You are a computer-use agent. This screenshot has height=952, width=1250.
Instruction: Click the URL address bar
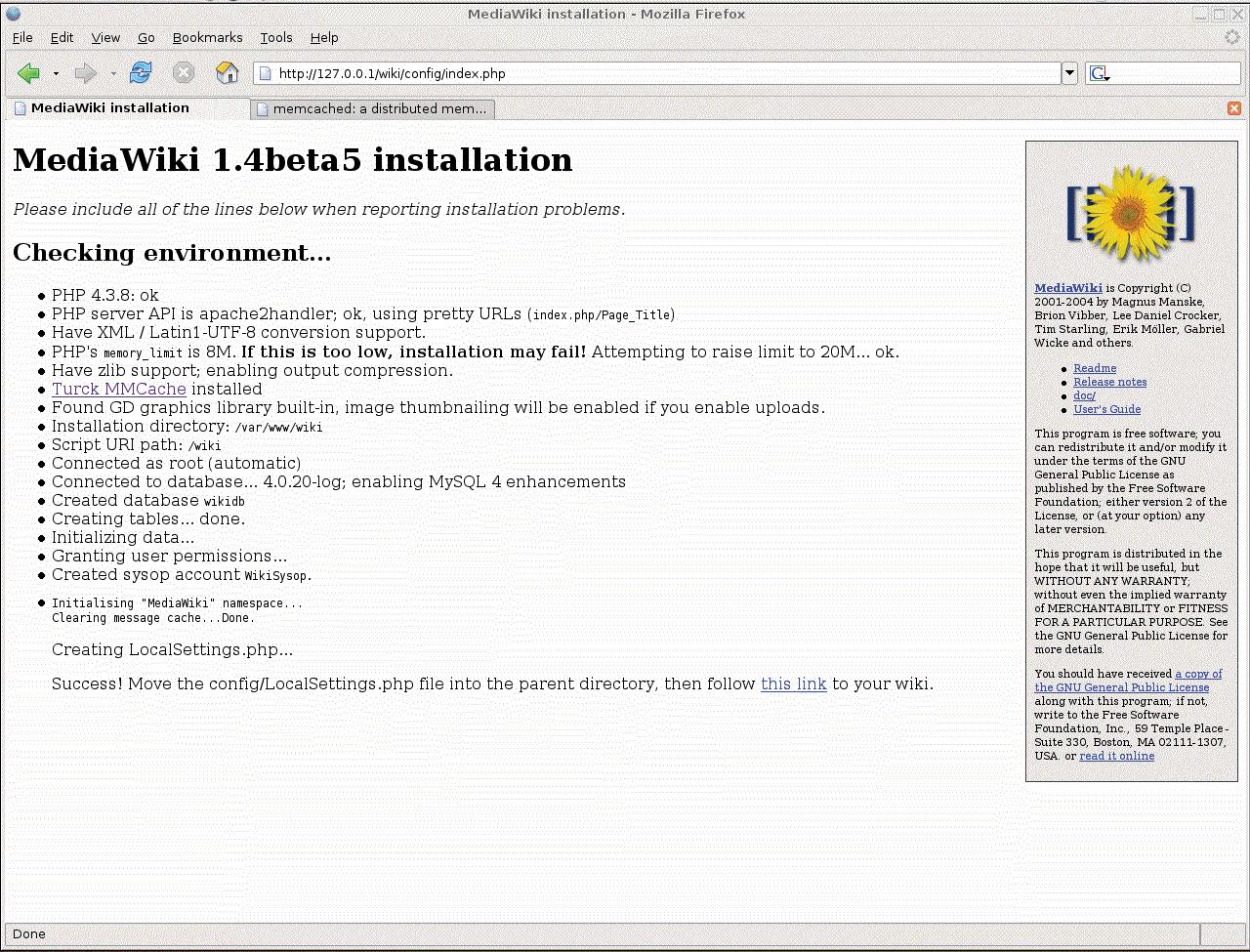point(657,73)
